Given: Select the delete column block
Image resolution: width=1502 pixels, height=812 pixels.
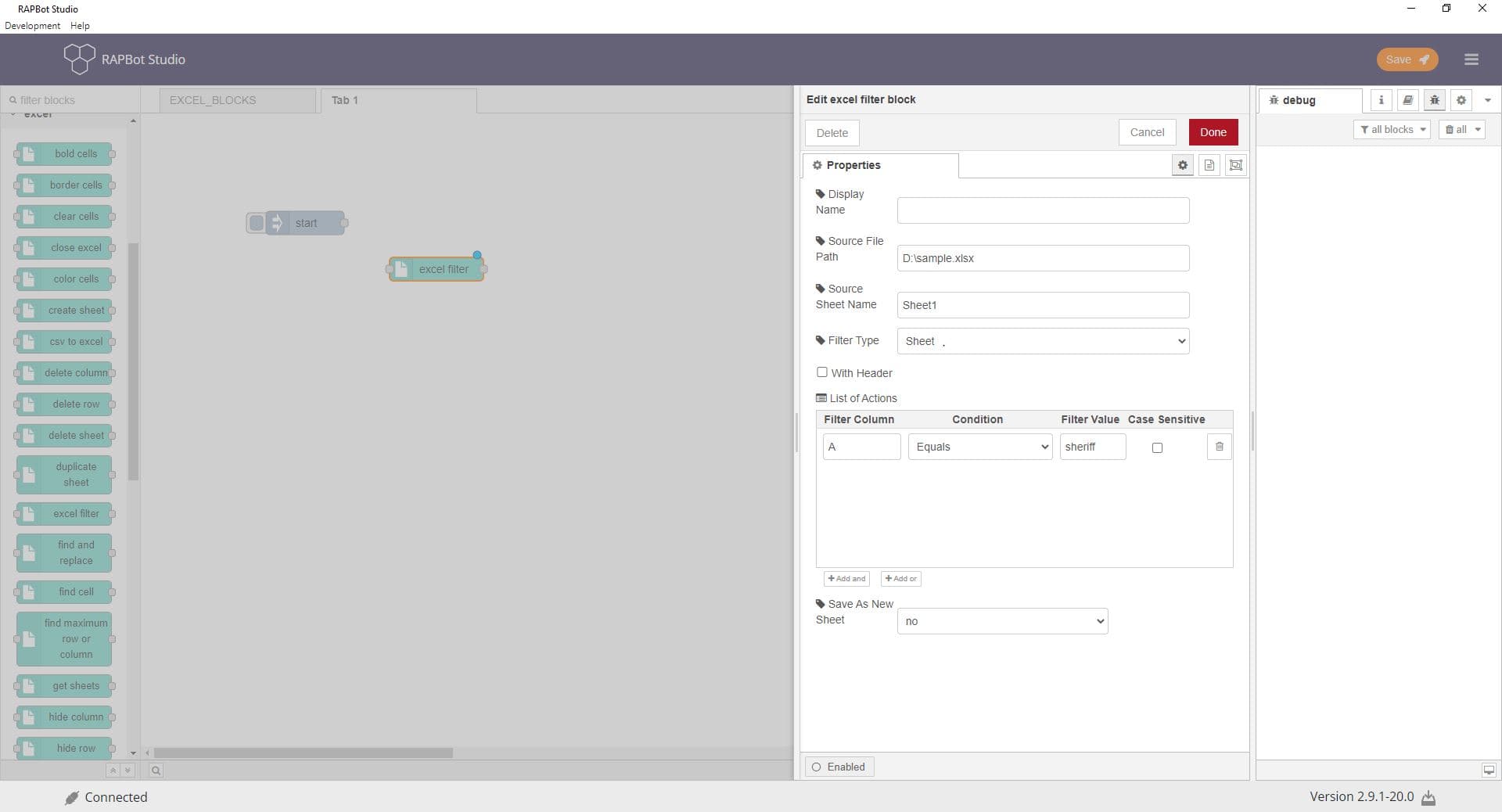Looking at the screenshot, I should click(x=64, y=373).
